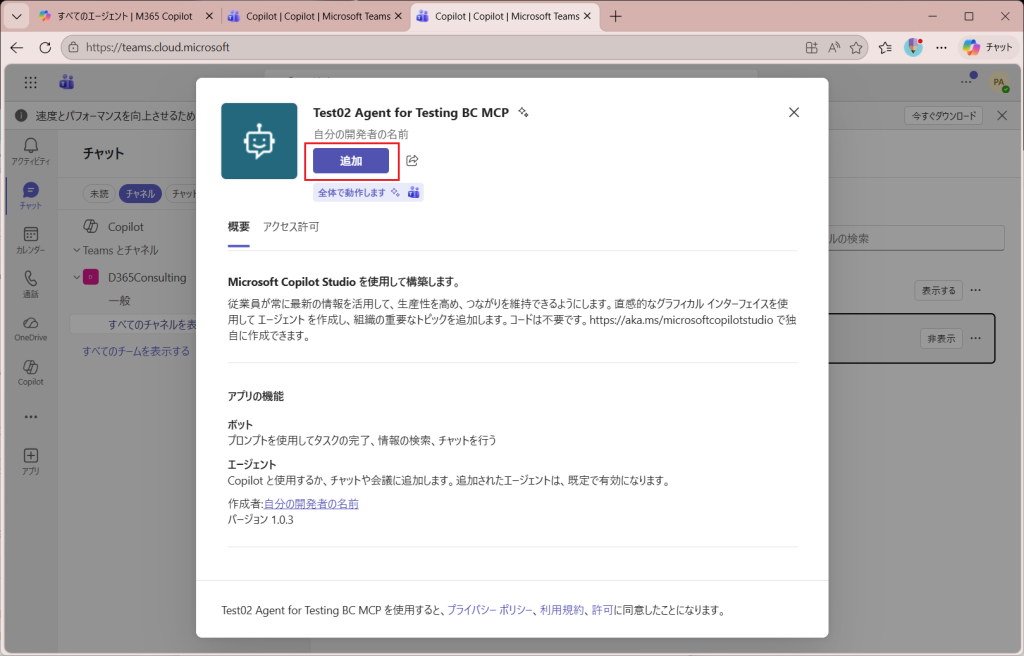Click the share link icon beside 追加
This screenshot has height=656, width=1024.
click(412, 161)
